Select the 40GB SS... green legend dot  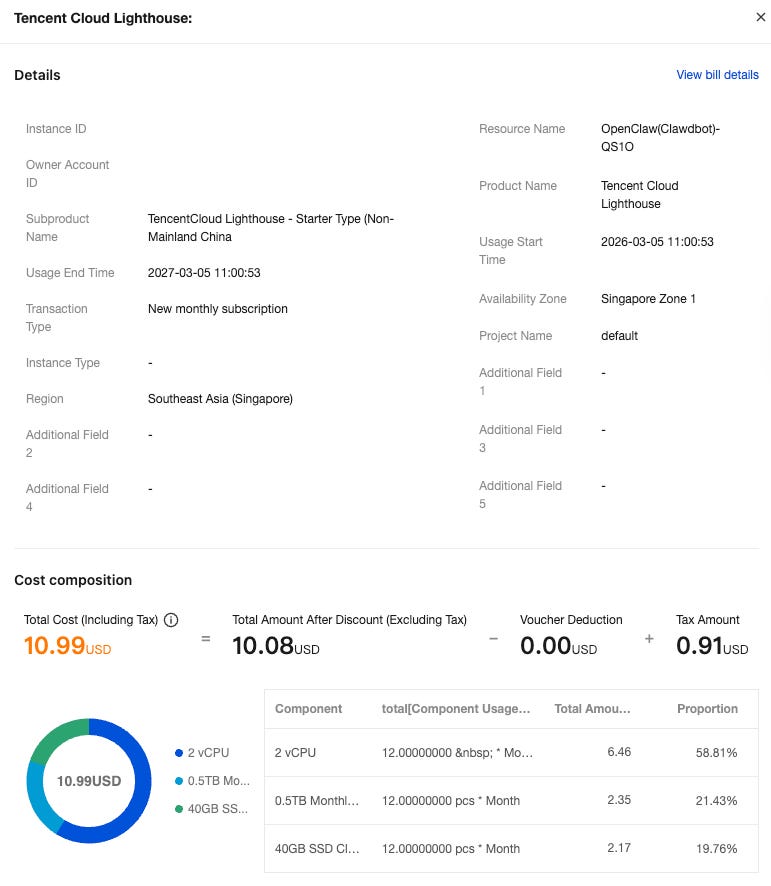point(179,809)
